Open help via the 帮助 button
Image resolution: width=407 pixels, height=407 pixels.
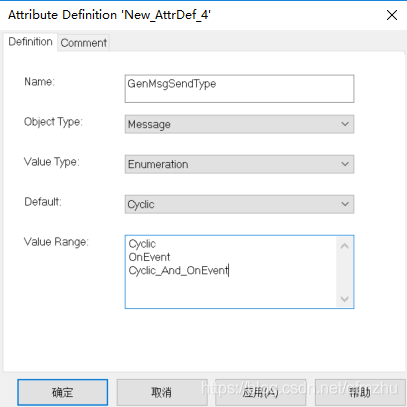pos(360,392)
